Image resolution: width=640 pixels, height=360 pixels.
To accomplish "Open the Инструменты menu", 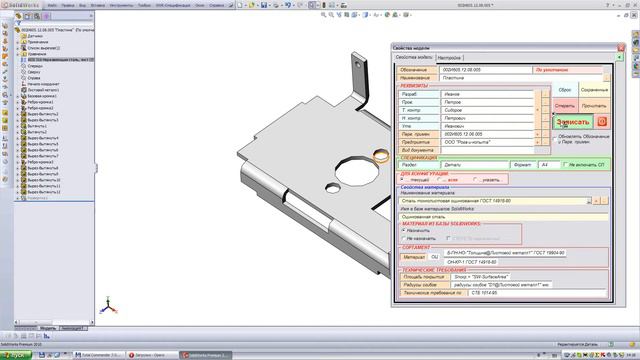I will (121, 6).
